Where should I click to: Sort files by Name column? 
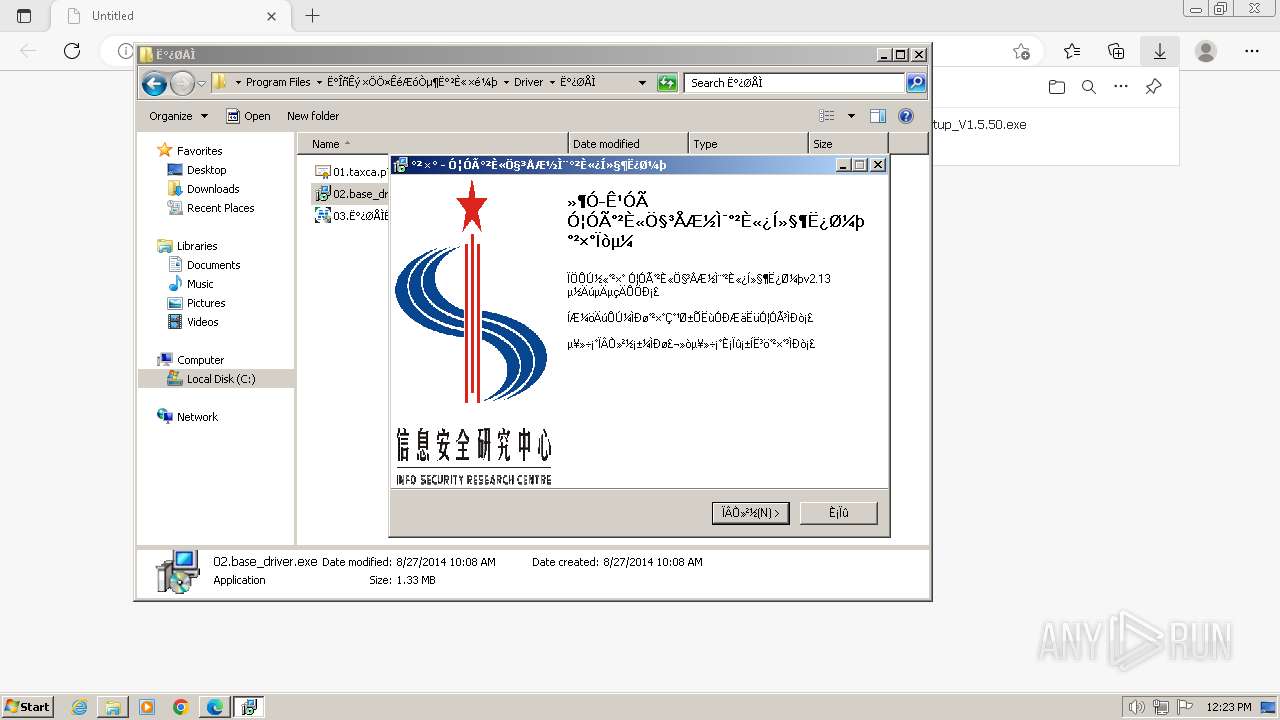tap(433, 144)
